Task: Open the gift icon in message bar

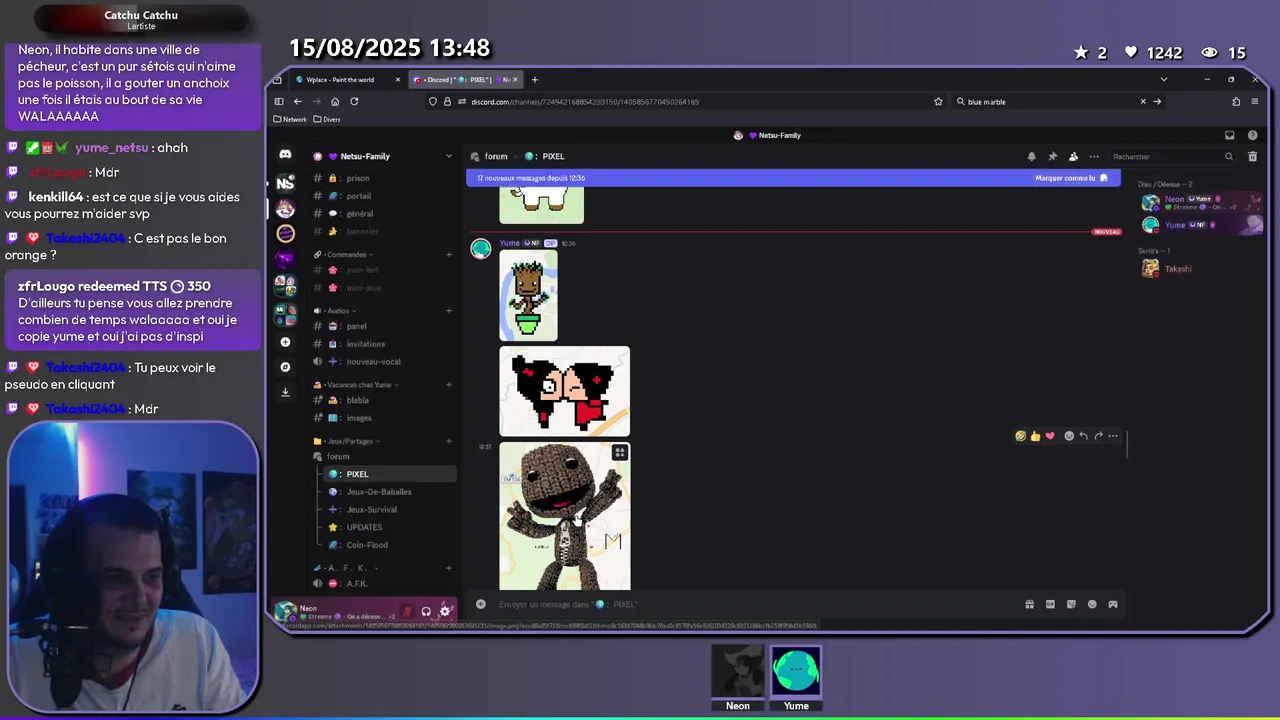Action: pos(1029,604)
